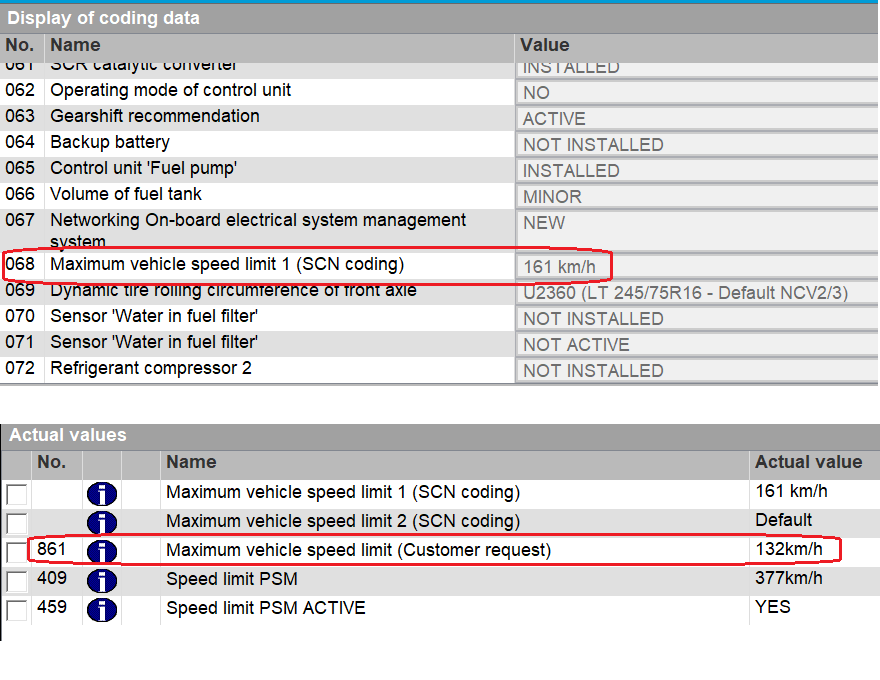
Task: Open info icon for Speed limit PSM ACTIVE
Action: (102, 609)
